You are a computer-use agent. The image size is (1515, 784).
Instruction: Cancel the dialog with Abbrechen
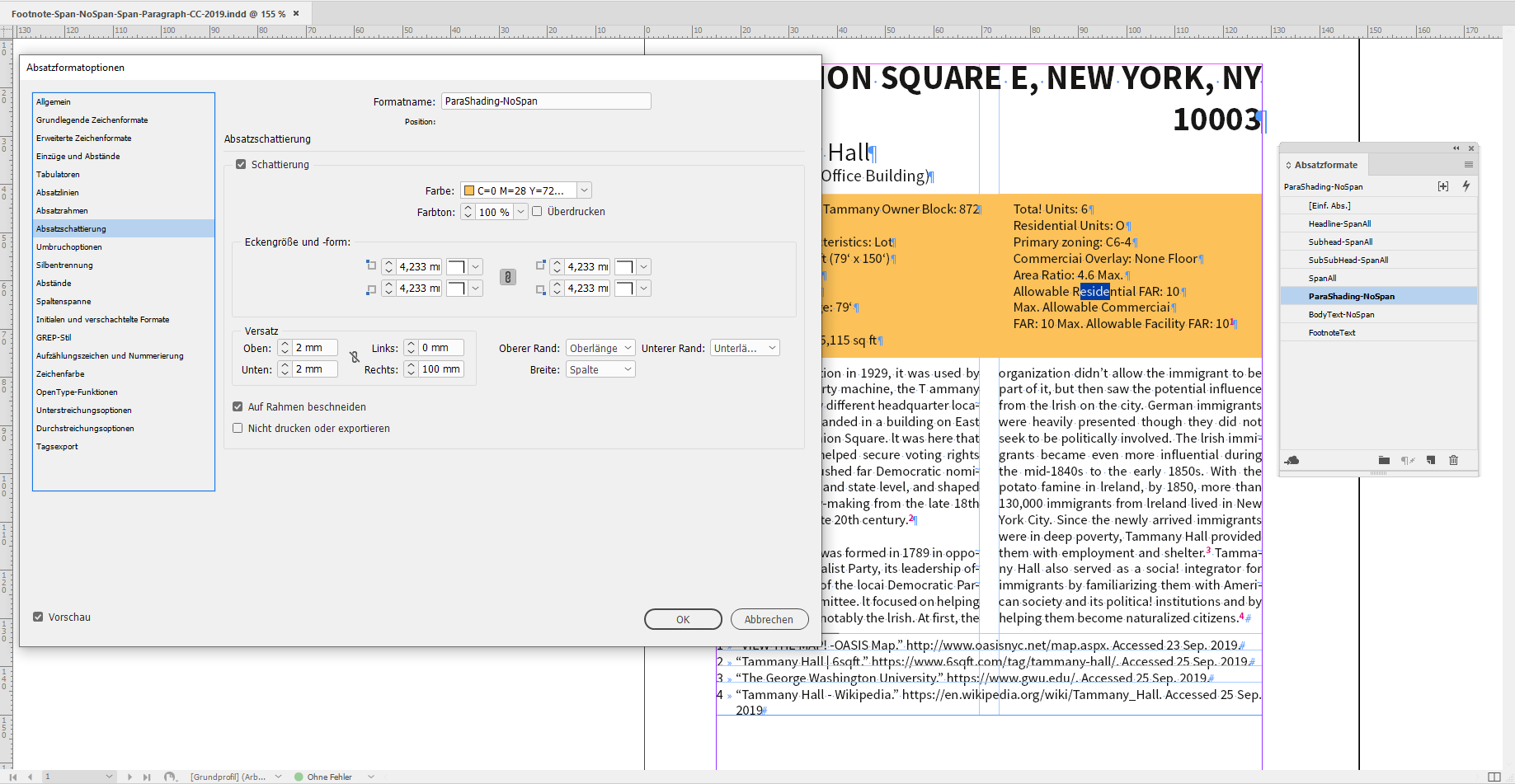(x=769, y=618)
